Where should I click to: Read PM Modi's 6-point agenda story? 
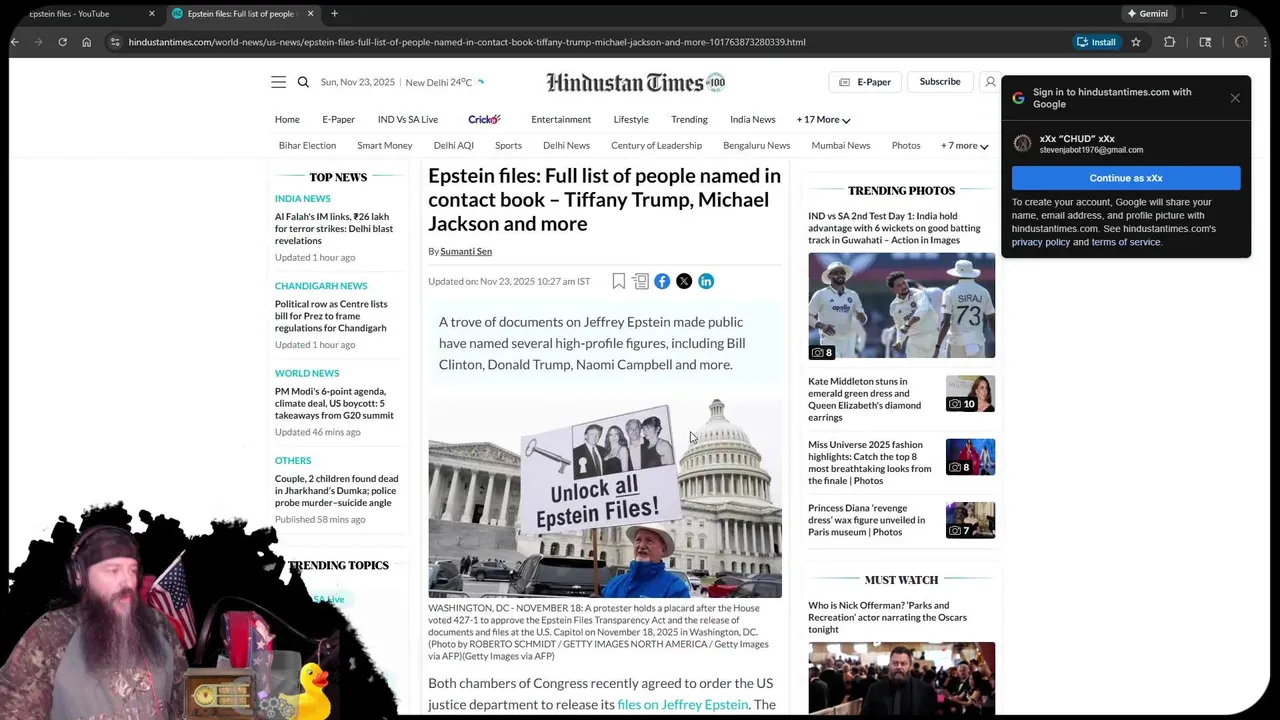click(x=334, y=403)
